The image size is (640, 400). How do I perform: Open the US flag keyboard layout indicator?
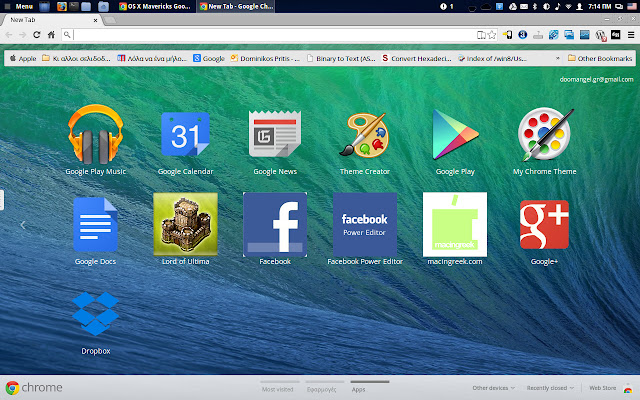632,6
